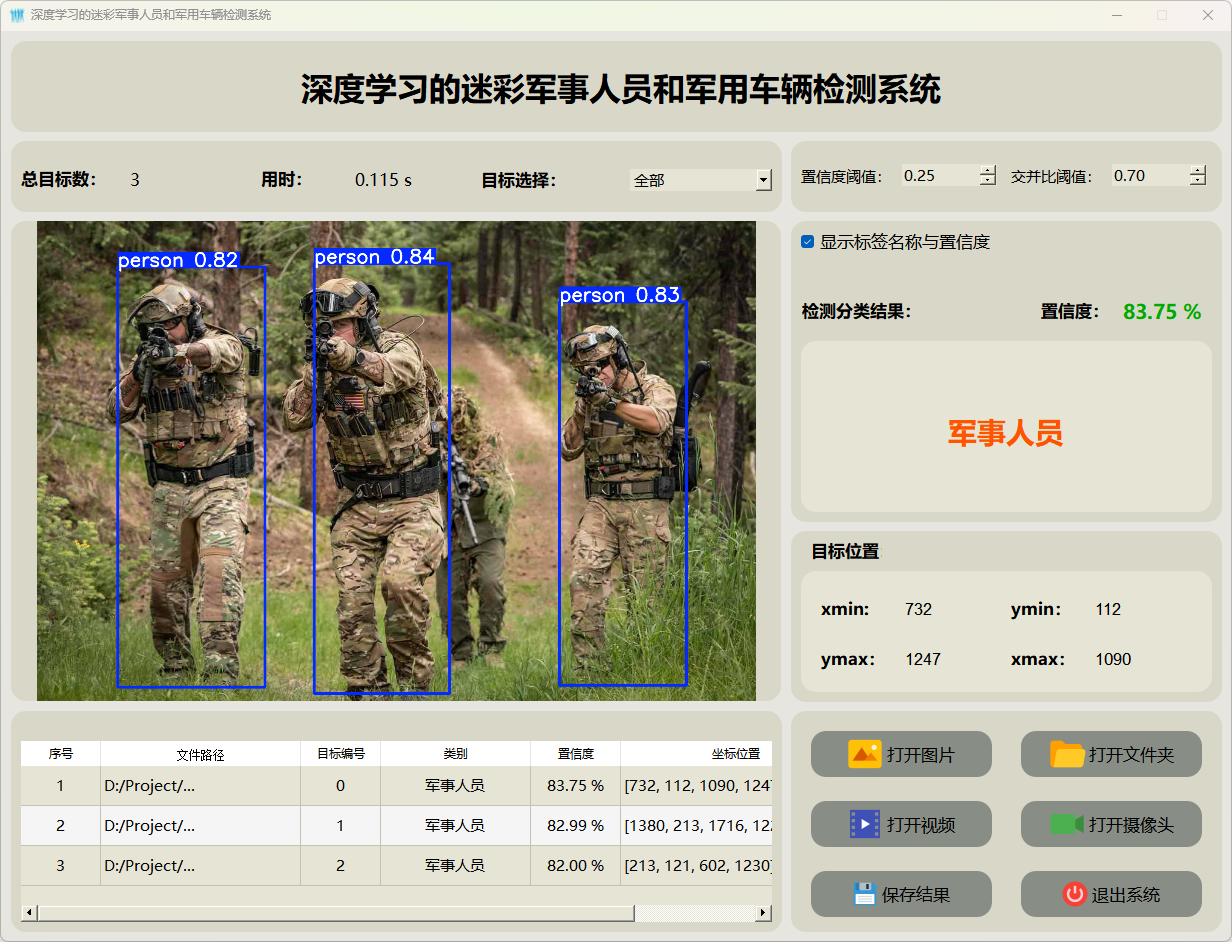The image size is (1232, 942).
Task: Click the table's horizontal scrollbar right arrow
Action: 764,913
